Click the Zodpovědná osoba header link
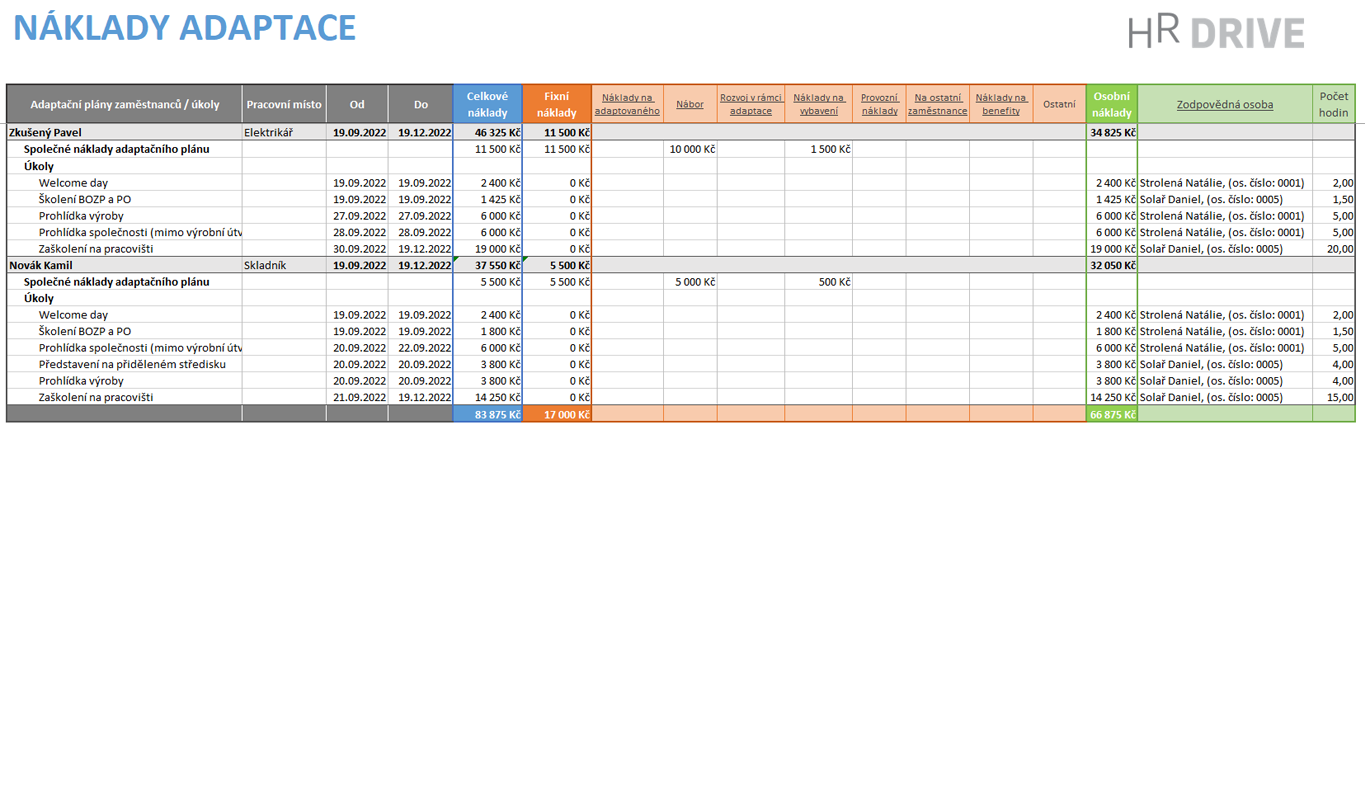 point(1224,104)
